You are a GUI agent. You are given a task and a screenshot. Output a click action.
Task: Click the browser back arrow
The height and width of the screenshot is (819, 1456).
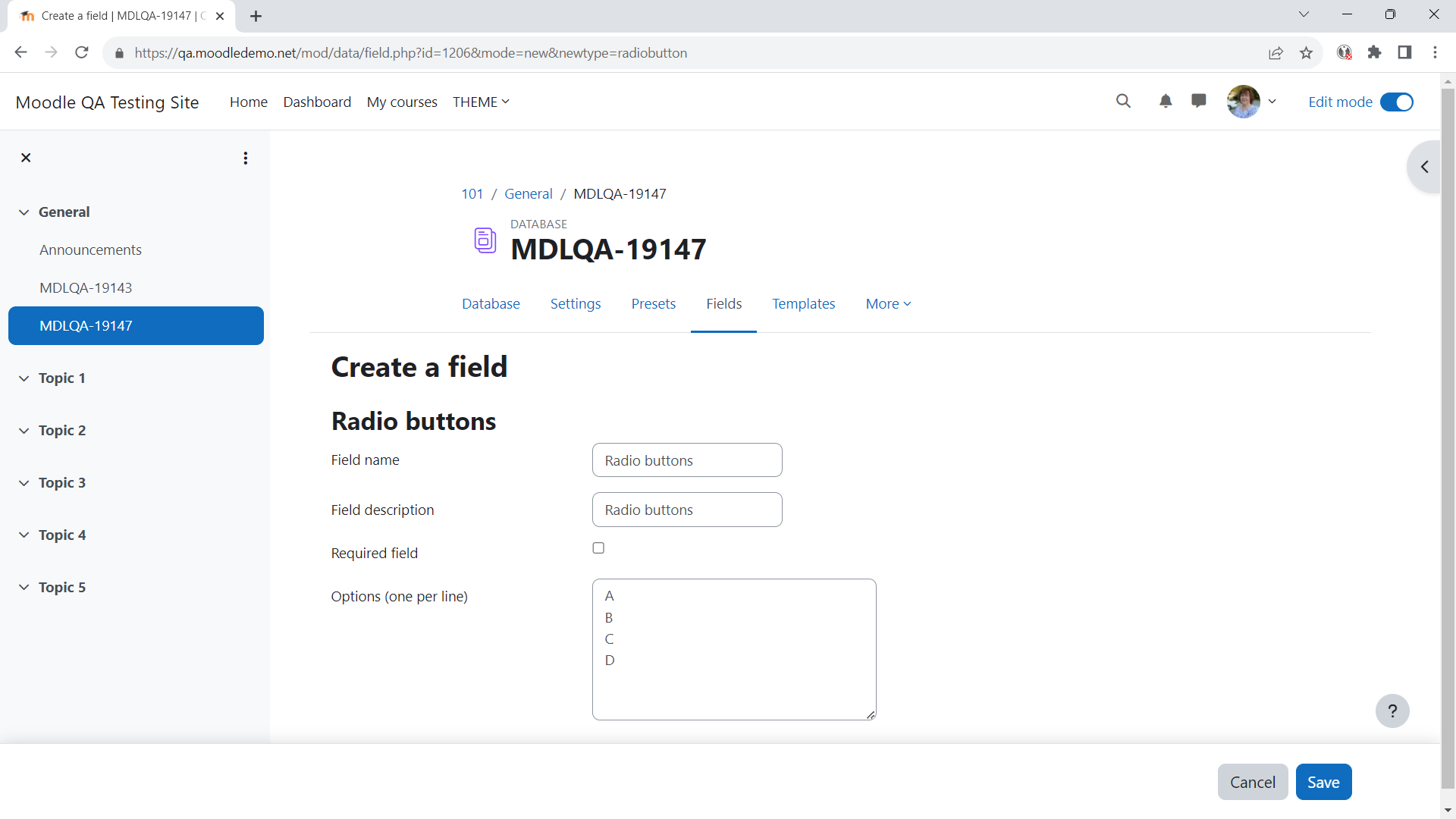pyautogui.click(x=20, y=52)
